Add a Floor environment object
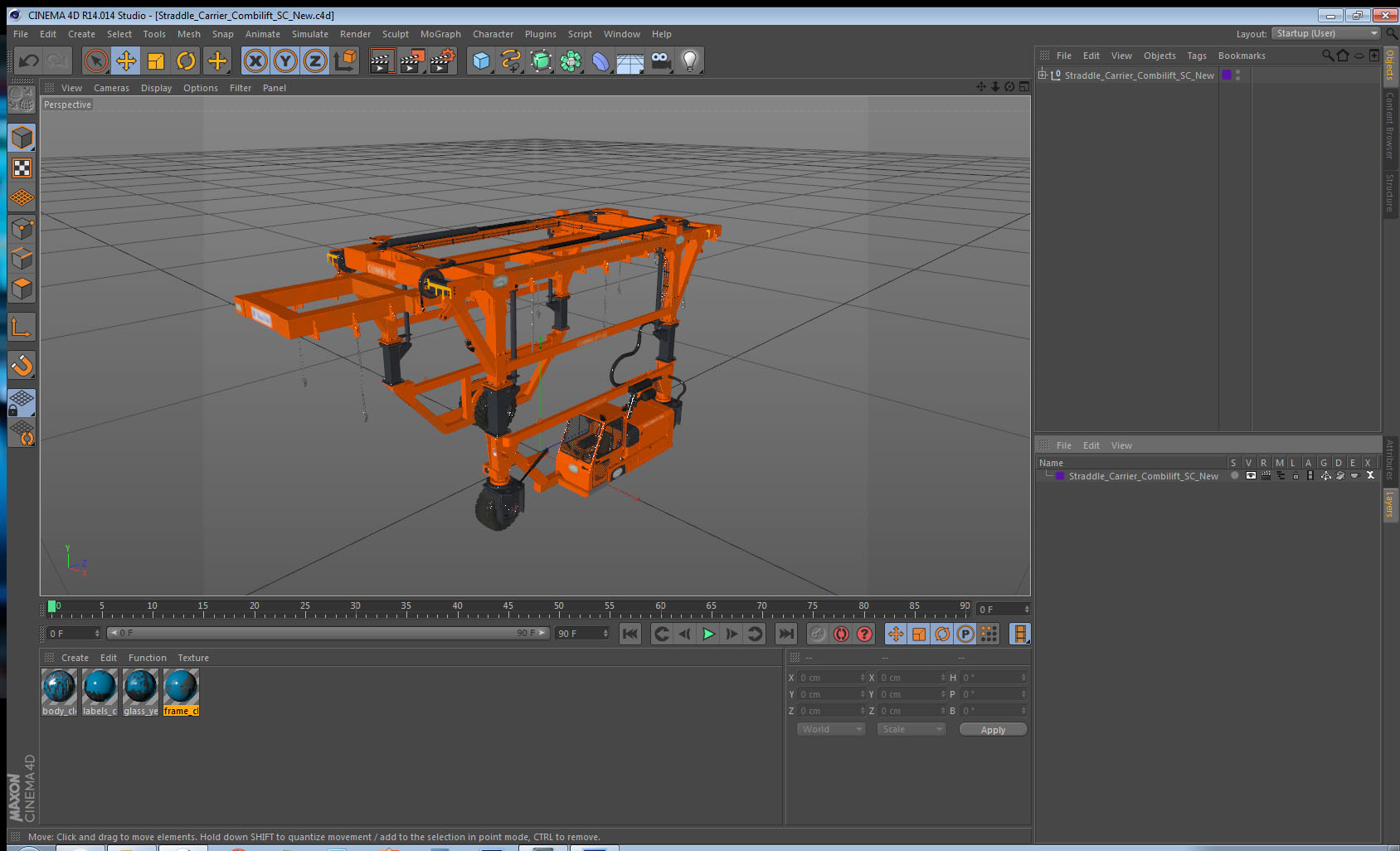Viewport: 1400px width, 851px height. [630, 61]
